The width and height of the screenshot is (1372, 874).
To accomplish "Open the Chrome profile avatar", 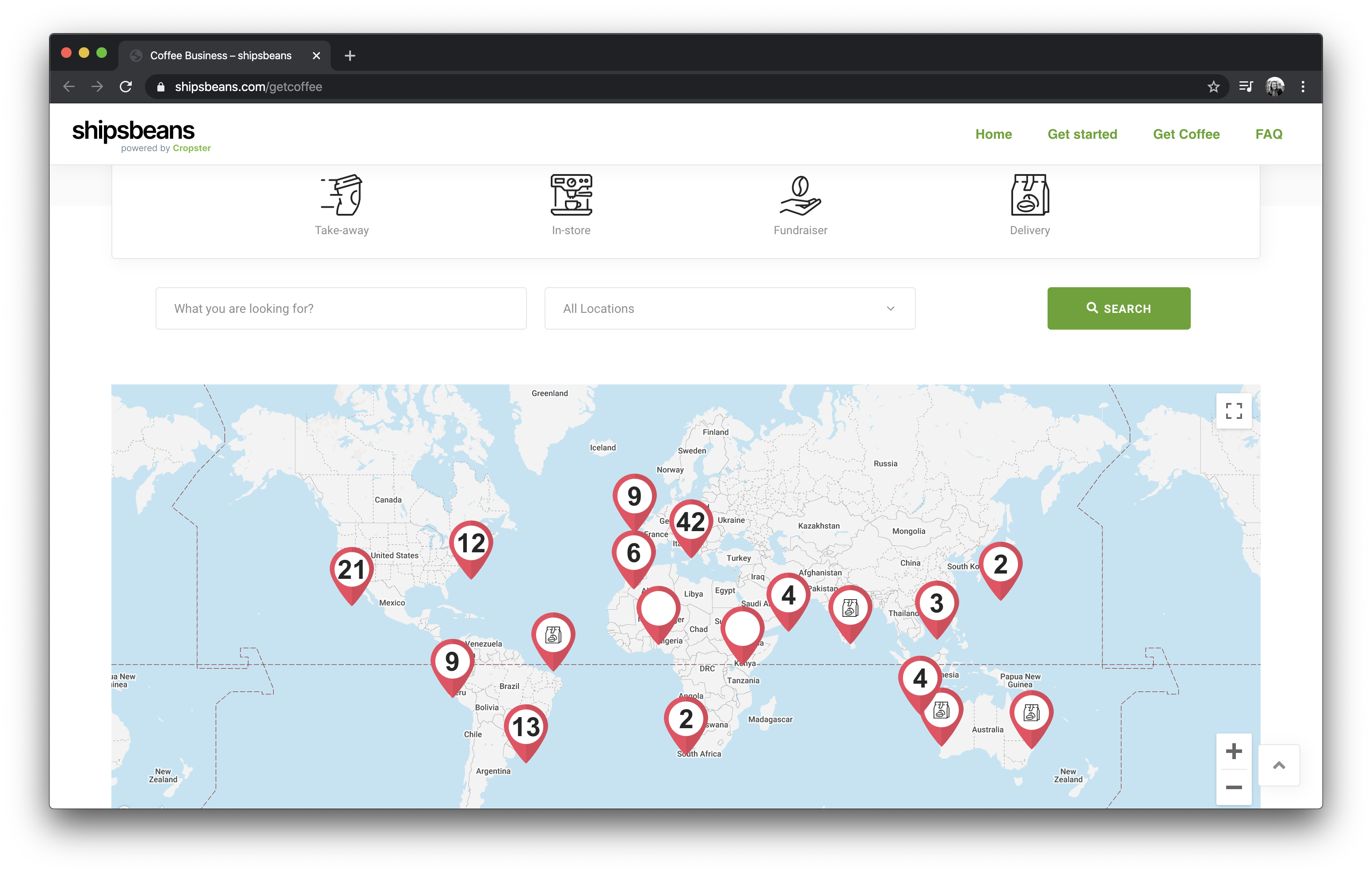I will point(1275,87).
